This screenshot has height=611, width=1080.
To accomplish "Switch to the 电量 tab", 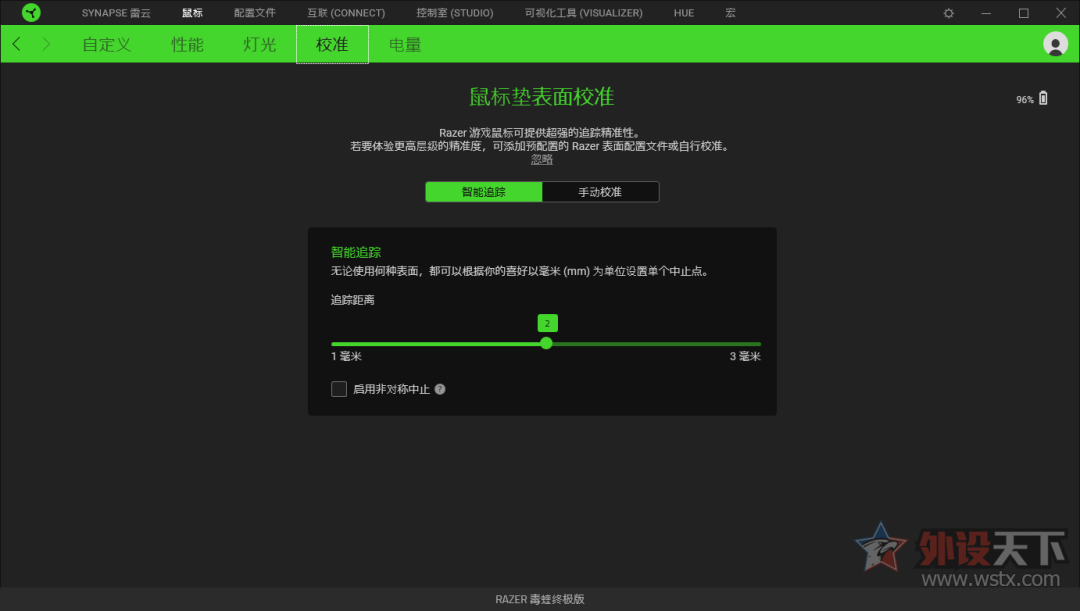I will click(405, 44).
